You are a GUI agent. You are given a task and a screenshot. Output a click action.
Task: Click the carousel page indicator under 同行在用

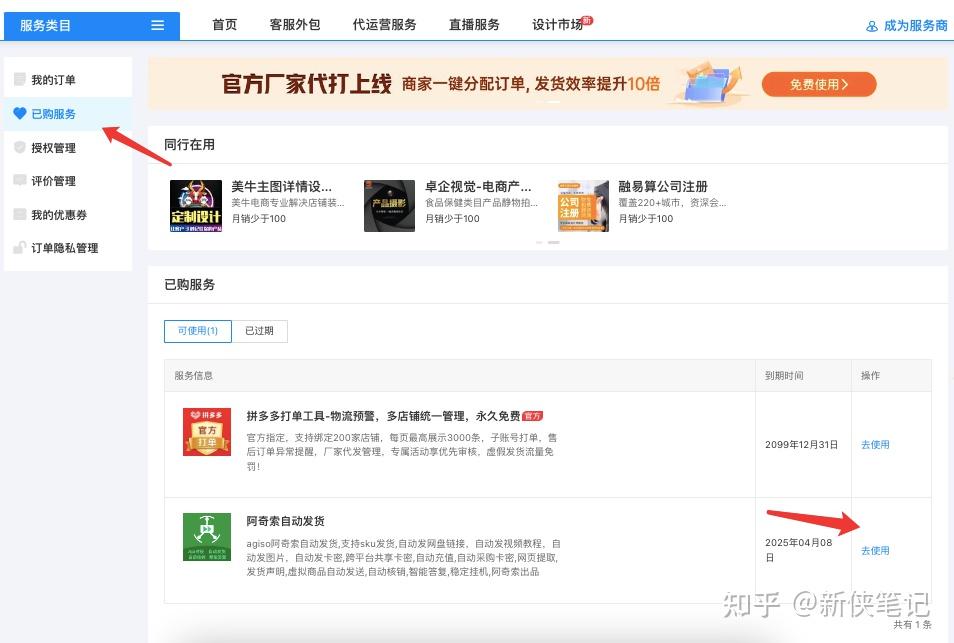point(547,242)
